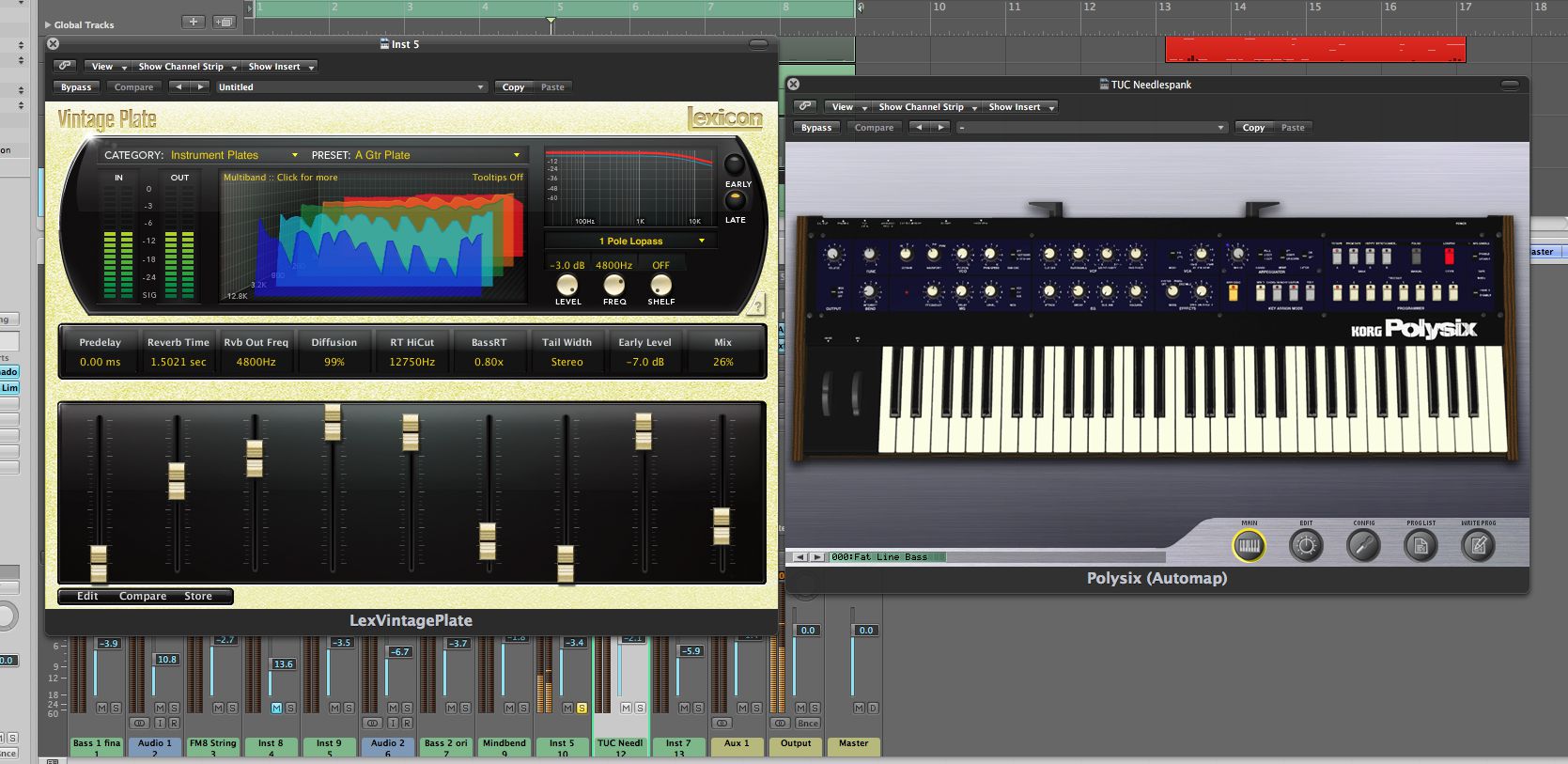Select the Tail Width parameter cell
The image size is (1568, 764).
click(x=567, y=352)
